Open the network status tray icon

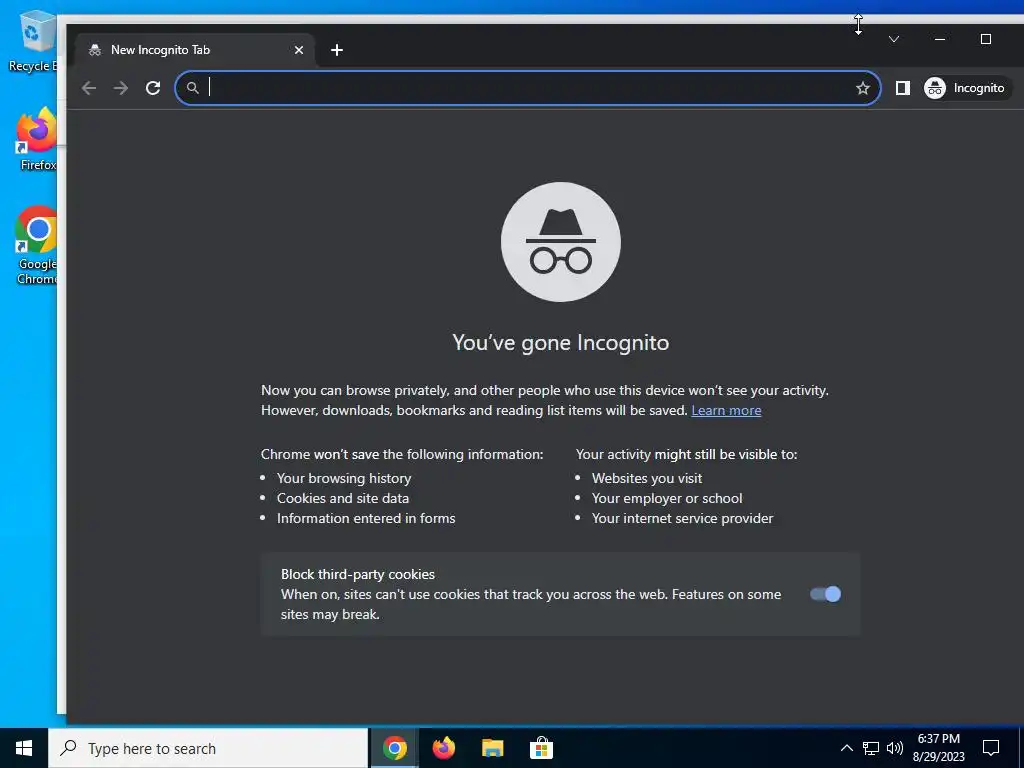pos(871,748)
